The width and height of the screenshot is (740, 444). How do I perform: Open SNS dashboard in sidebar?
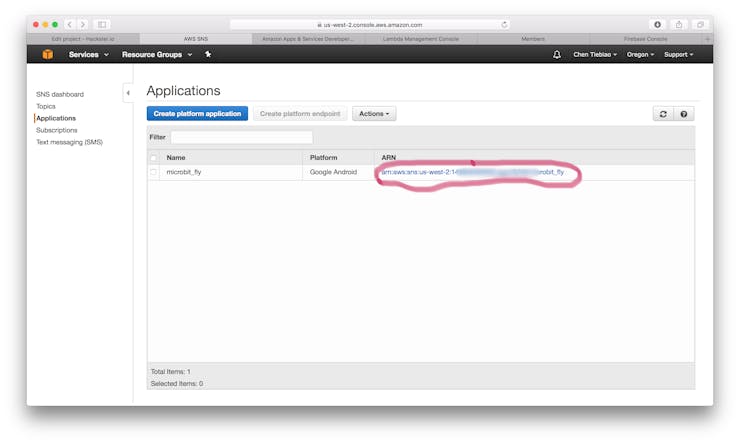tap(60, 94)
